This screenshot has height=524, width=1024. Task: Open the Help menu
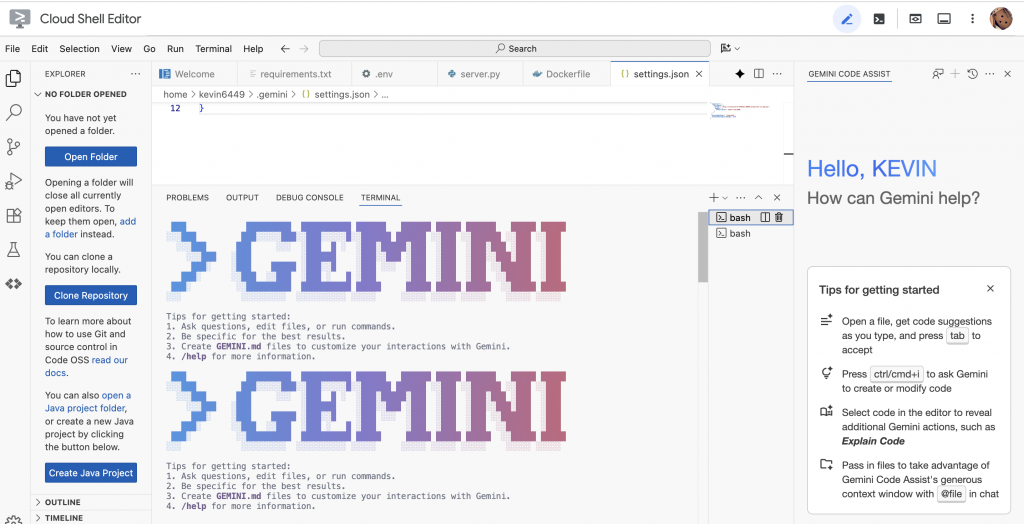[x=253, y=48]
